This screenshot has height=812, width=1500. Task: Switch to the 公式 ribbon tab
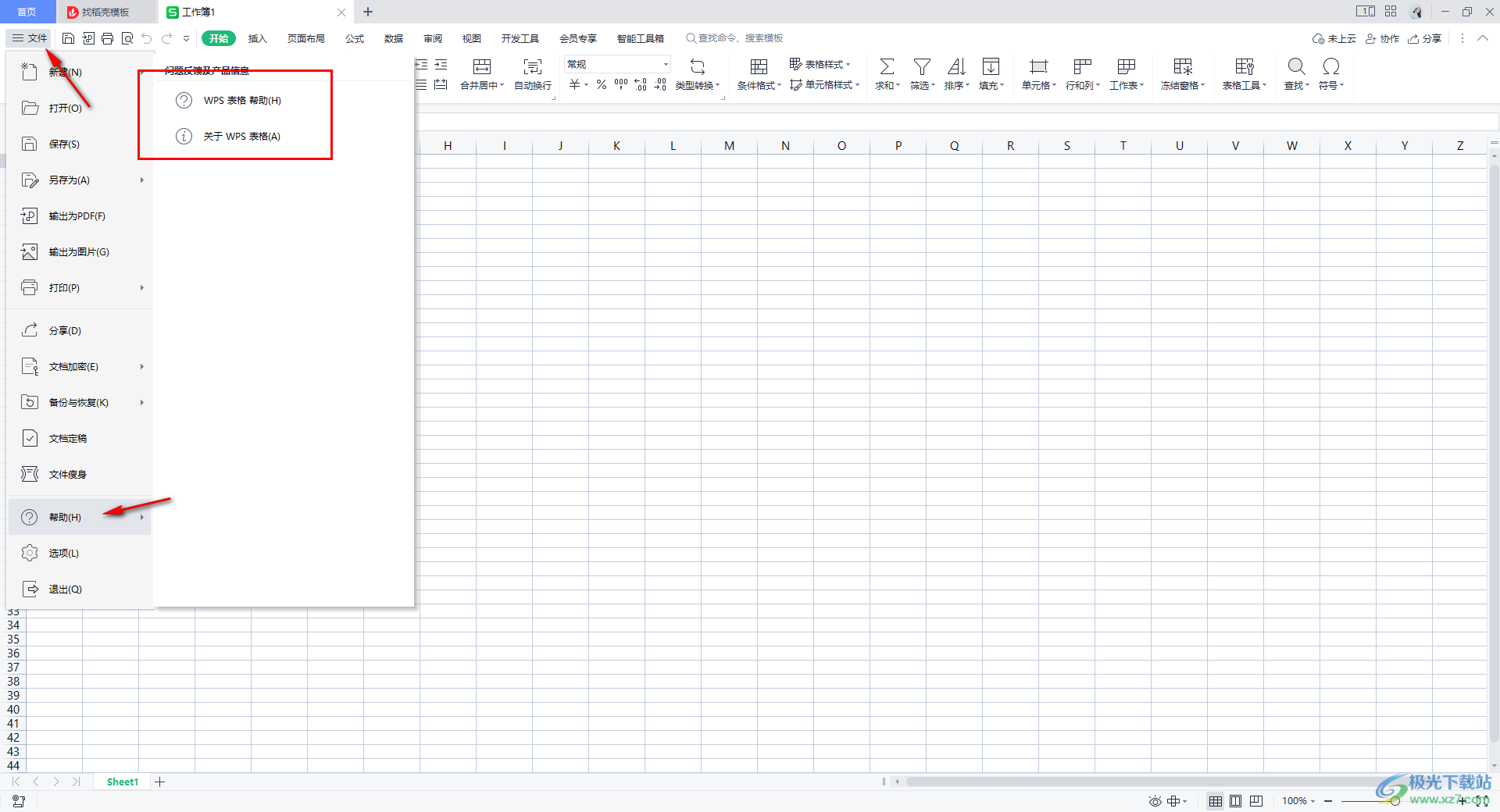pos(355,38)
